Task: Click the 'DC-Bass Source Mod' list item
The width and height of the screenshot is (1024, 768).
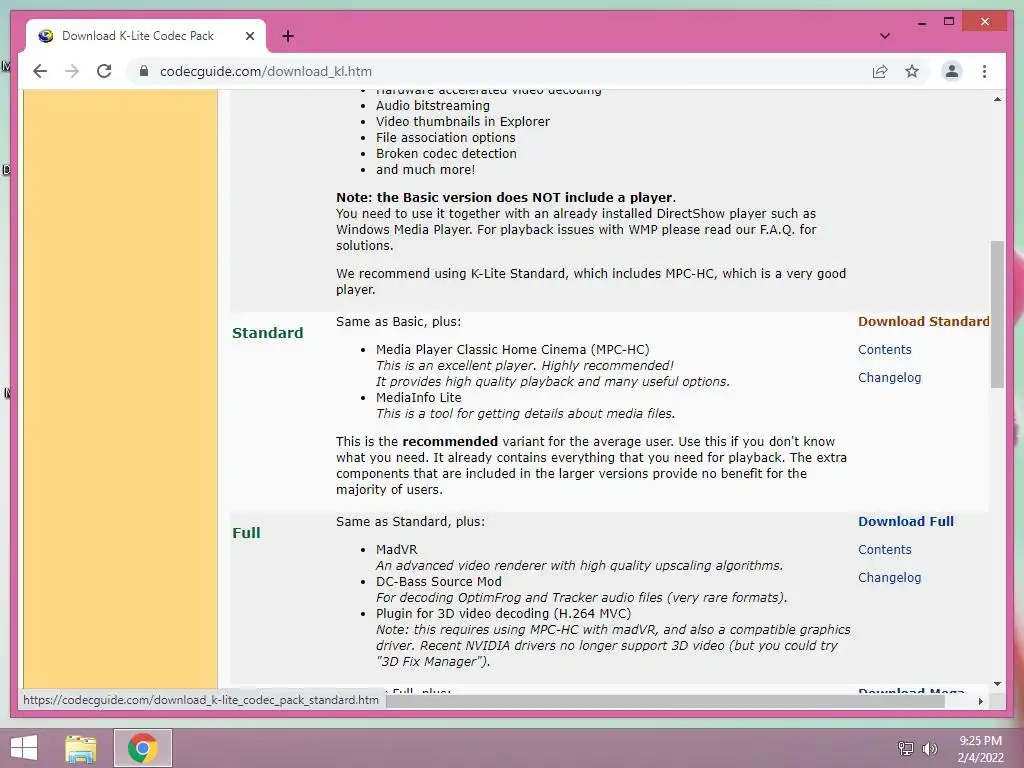Action: [x=439, y=581]
